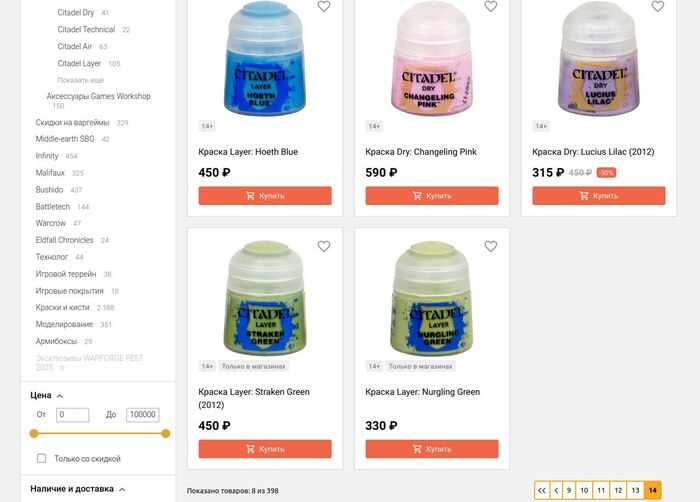Screen dimensions: 700x502
Task: Enable Только со скидкой checkbox
Action: pyautogui.click(x=42, y=458)
